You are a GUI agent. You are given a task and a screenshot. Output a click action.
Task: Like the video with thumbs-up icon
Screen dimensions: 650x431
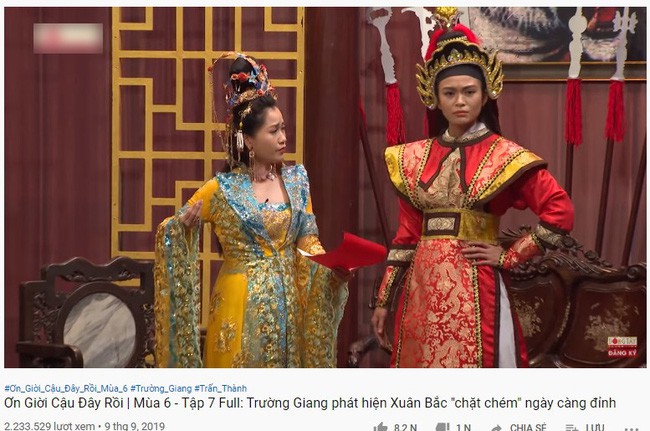380,427
